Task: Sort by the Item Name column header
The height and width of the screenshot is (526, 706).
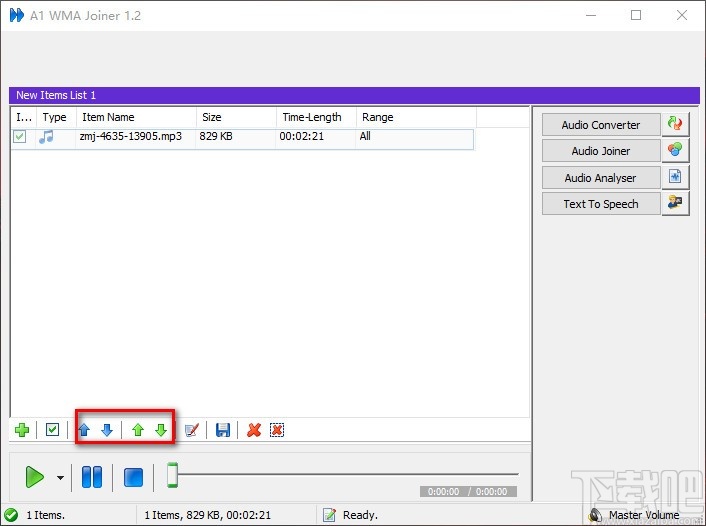Action: pos(136,117)
